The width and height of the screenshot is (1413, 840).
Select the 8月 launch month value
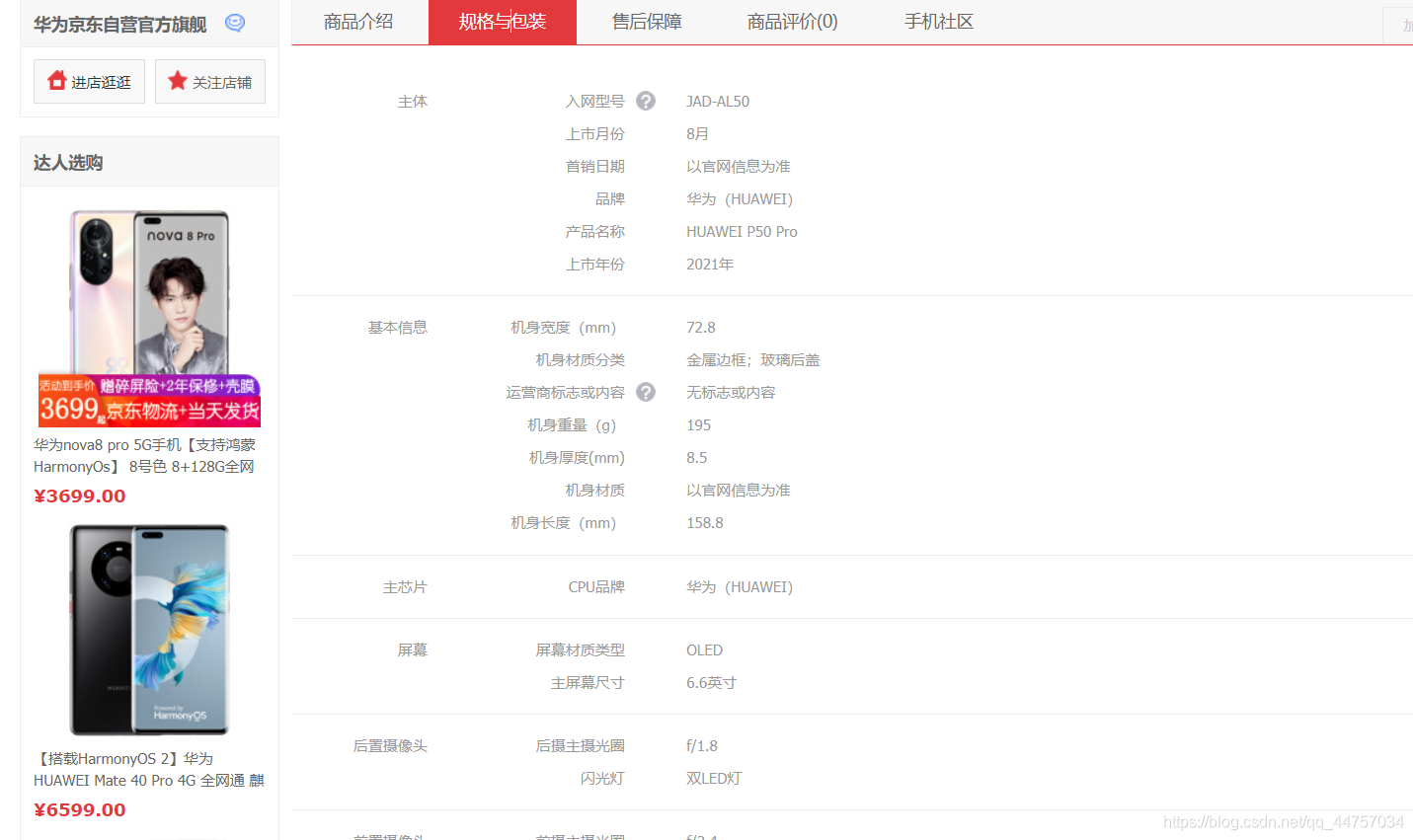tap(697, 134)
